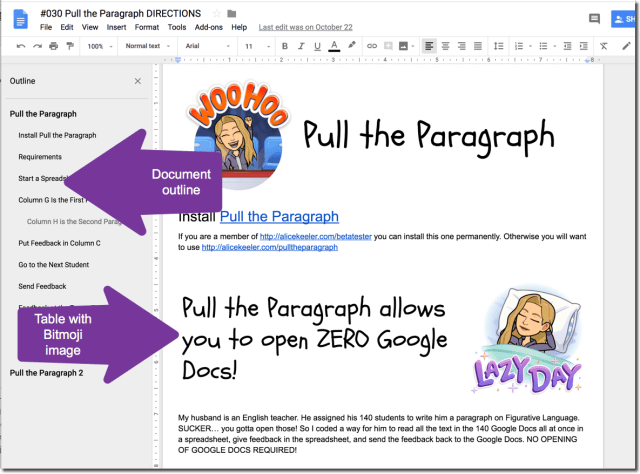This screenshot has width=640, height=474.
Task: Open the font size 11 dropdown
Action: coord(257,46)
